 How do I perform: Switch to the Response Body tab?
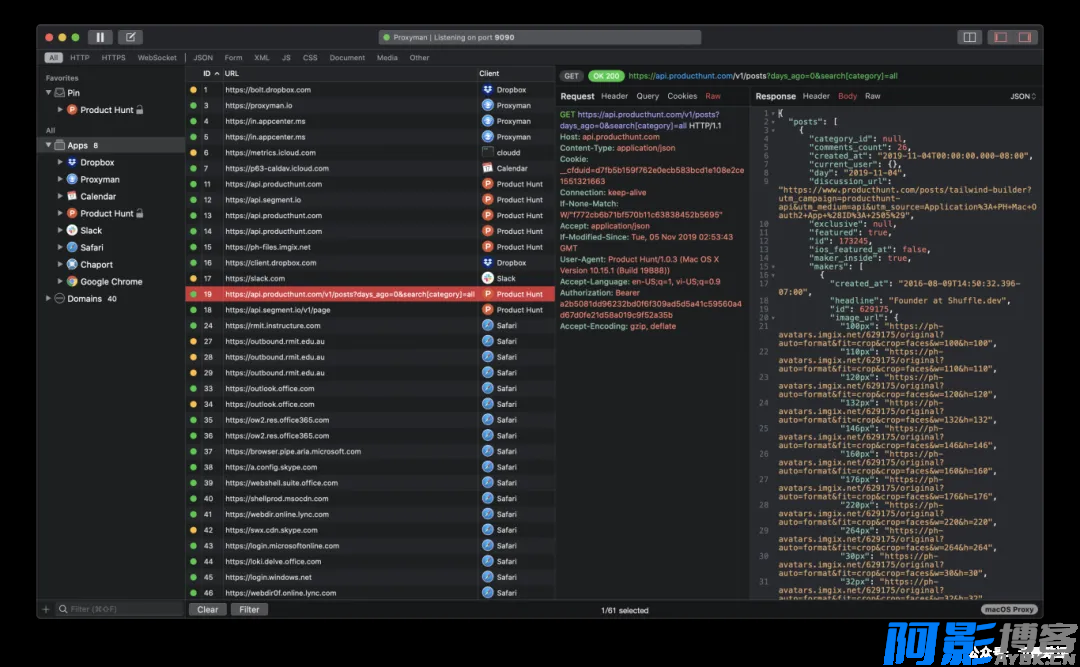click(x=847, y=96)
